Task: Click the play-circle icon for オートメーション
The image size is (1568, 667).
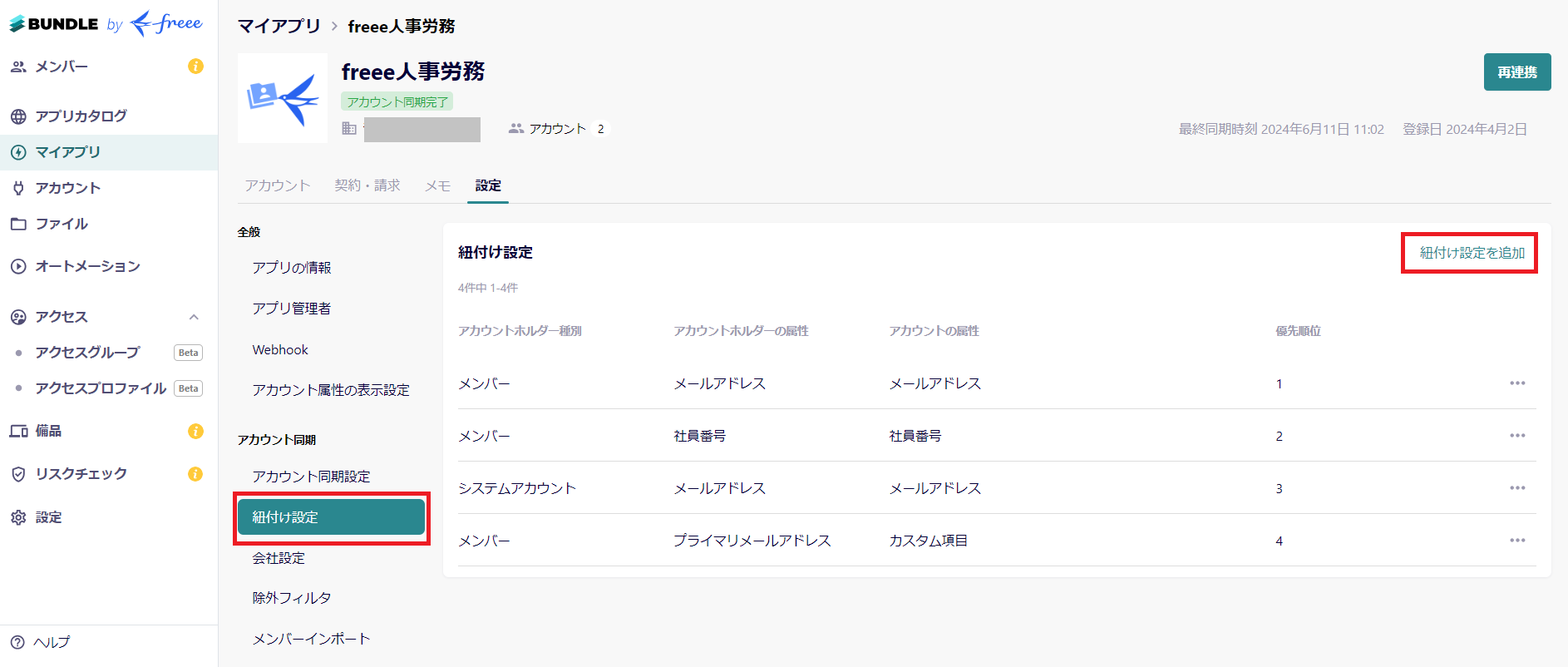Action: pyautogui.click(x=18, y=266)
